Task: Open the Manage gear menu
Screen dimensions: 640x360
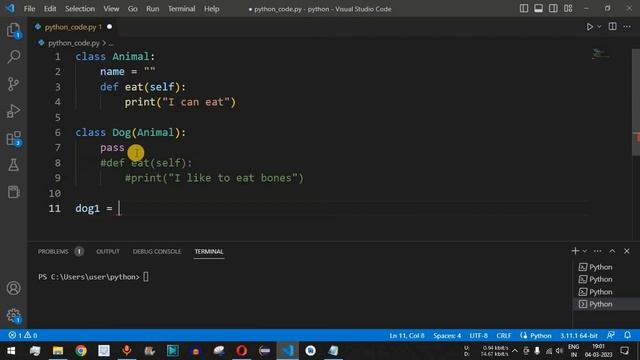Action: [x=13, y=315]
